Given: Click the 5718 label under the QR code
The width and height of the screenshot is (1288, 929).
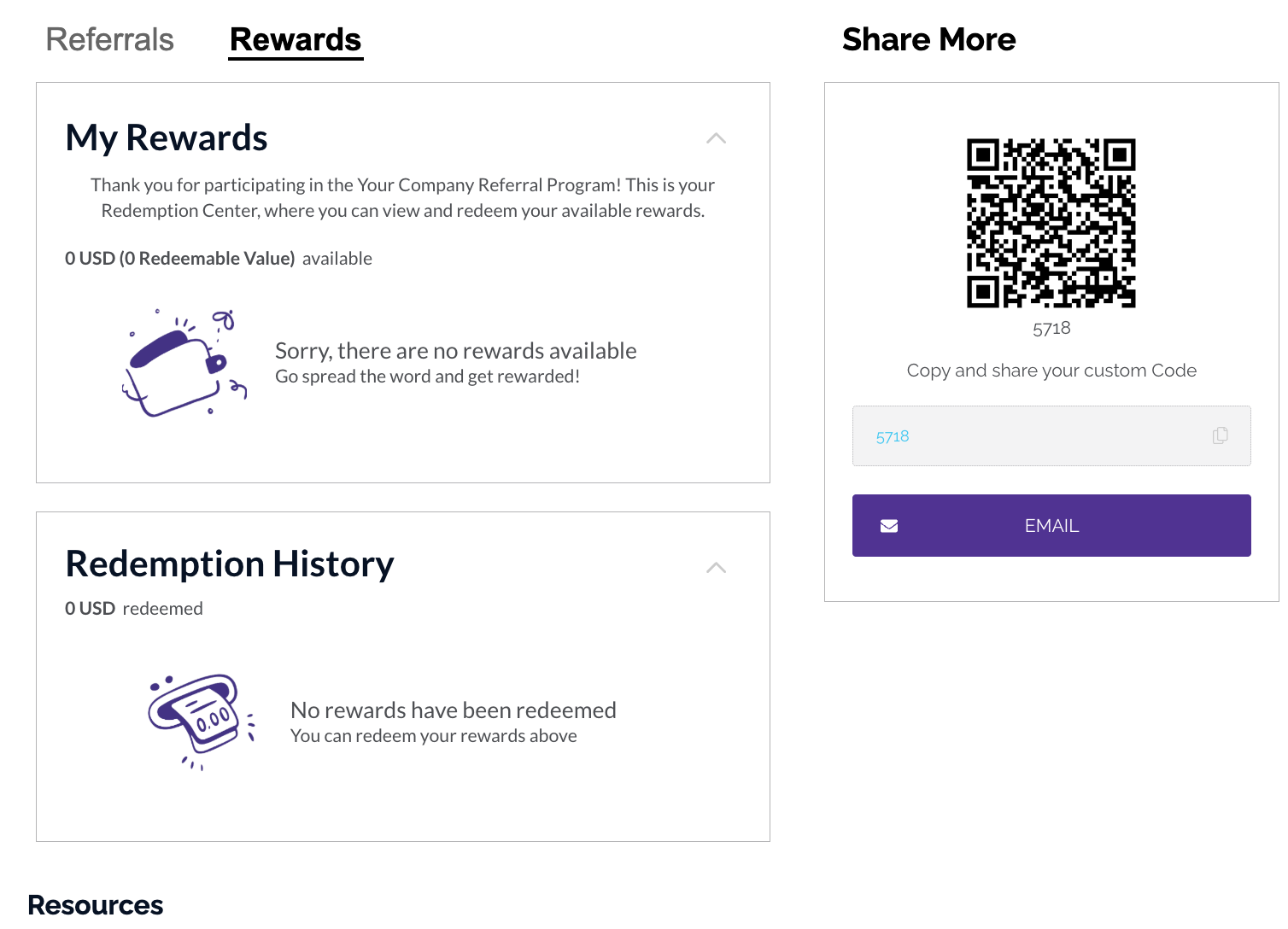Looking at the screenshot, I should (1051, 328).
